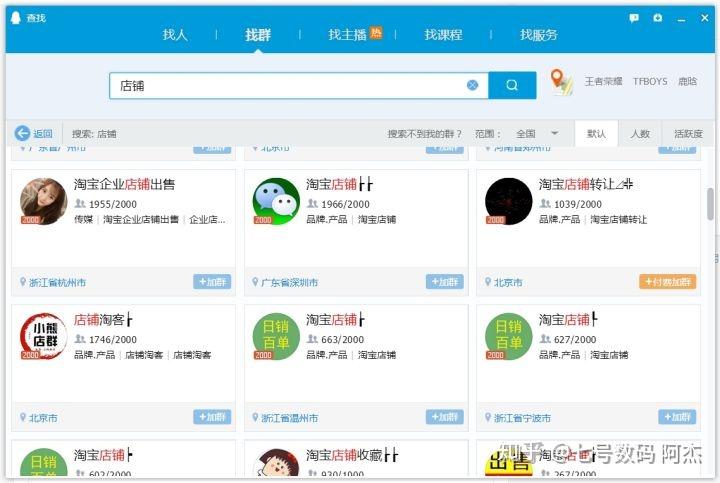
Task: Click the black avatar of 淘宝店铺转让
Action: [509, 201]
